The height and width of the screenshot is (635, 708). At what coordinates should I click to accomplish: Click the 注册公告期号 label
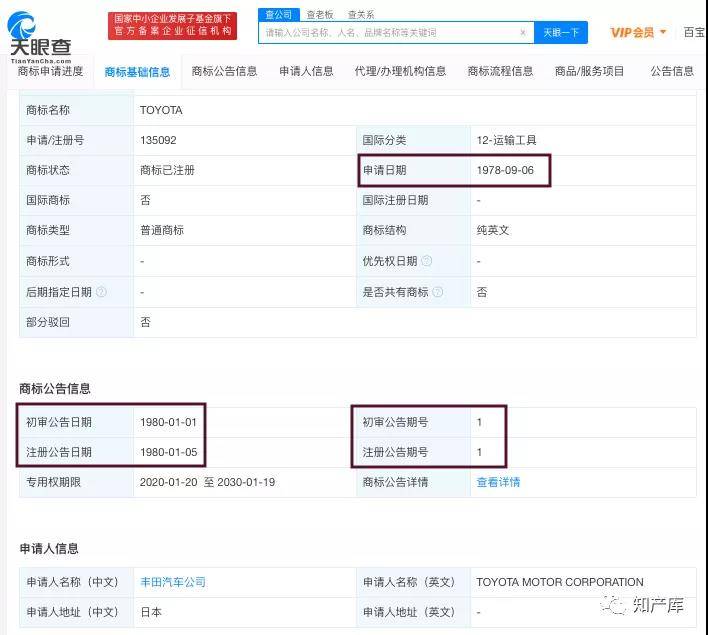395,452
